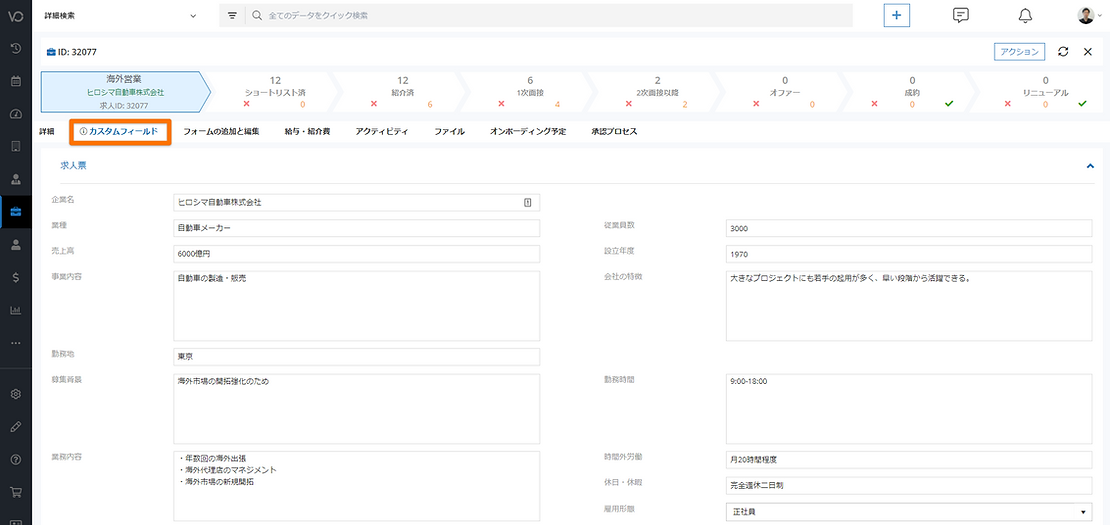Click the 勤務地 field containing 東京
Image resolution: width=1110 pixels, height=525 pixels.
coord(356,357)
